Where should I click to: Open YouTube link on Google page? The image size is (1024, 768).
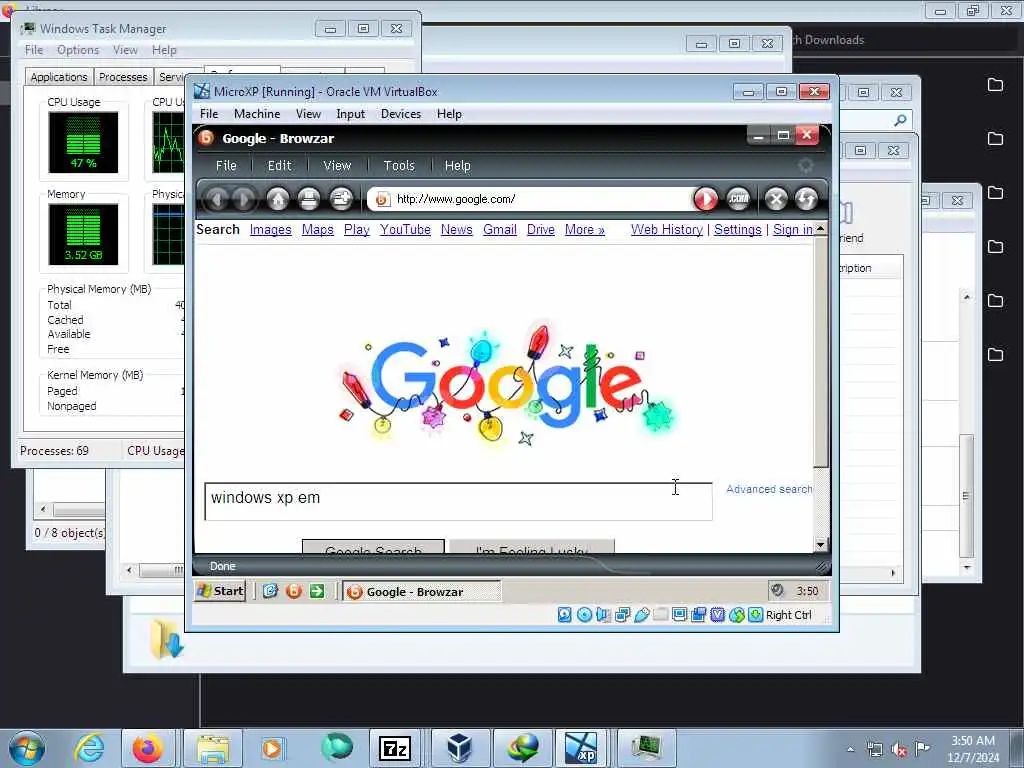coord(405,230)
